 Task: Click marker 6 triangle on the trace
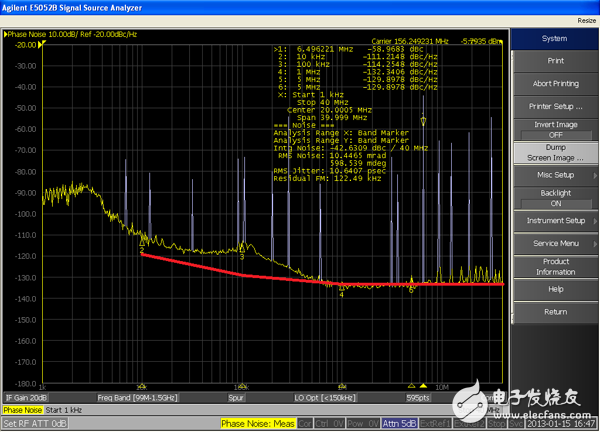411,284
